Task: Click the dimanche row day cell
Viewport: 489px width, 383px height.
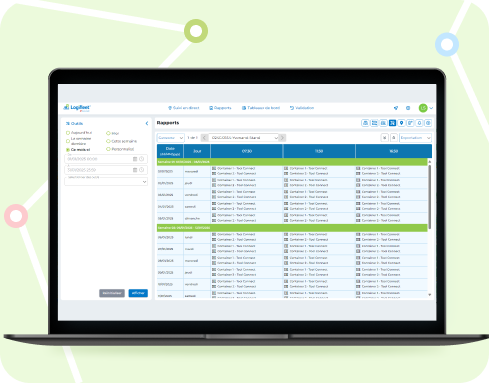Action: tap(197, 218)
